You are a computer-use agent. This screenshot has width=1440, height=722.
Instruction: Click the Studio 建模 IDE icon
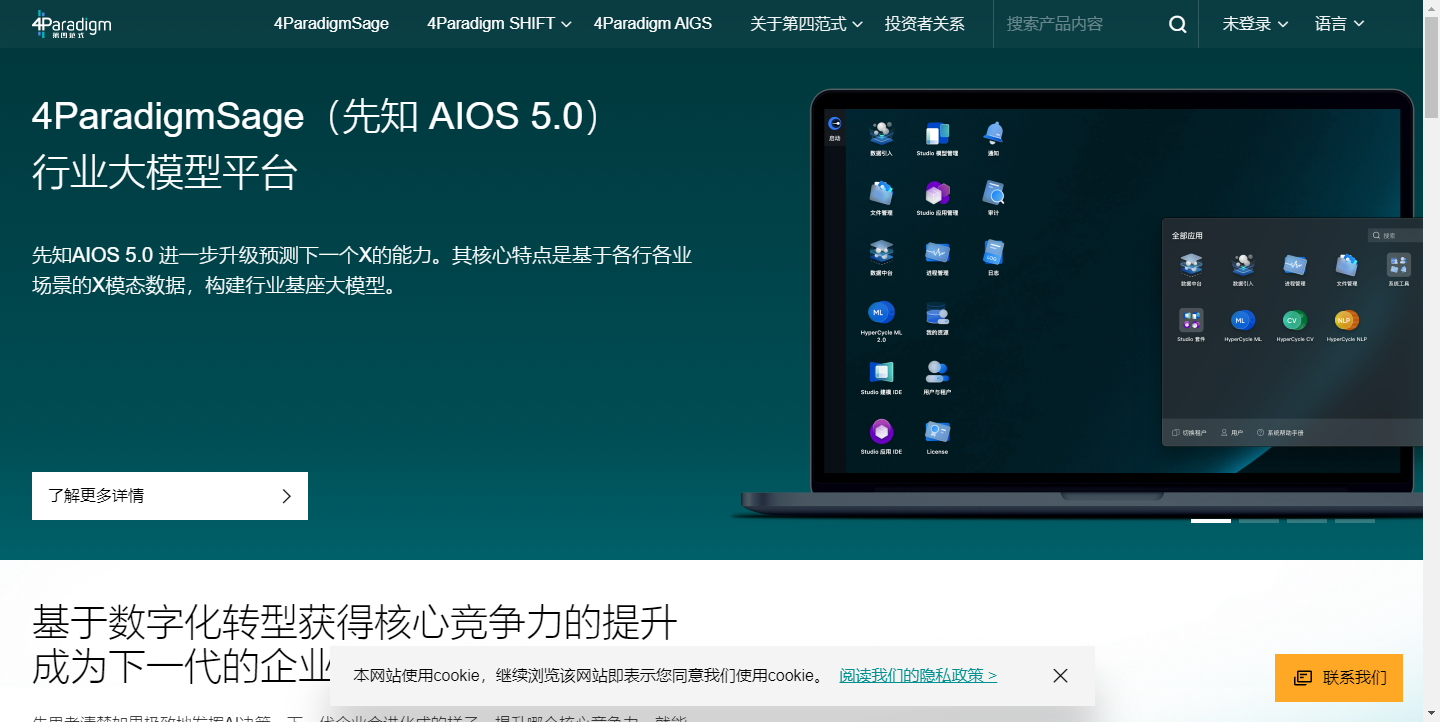click(881, 372)
